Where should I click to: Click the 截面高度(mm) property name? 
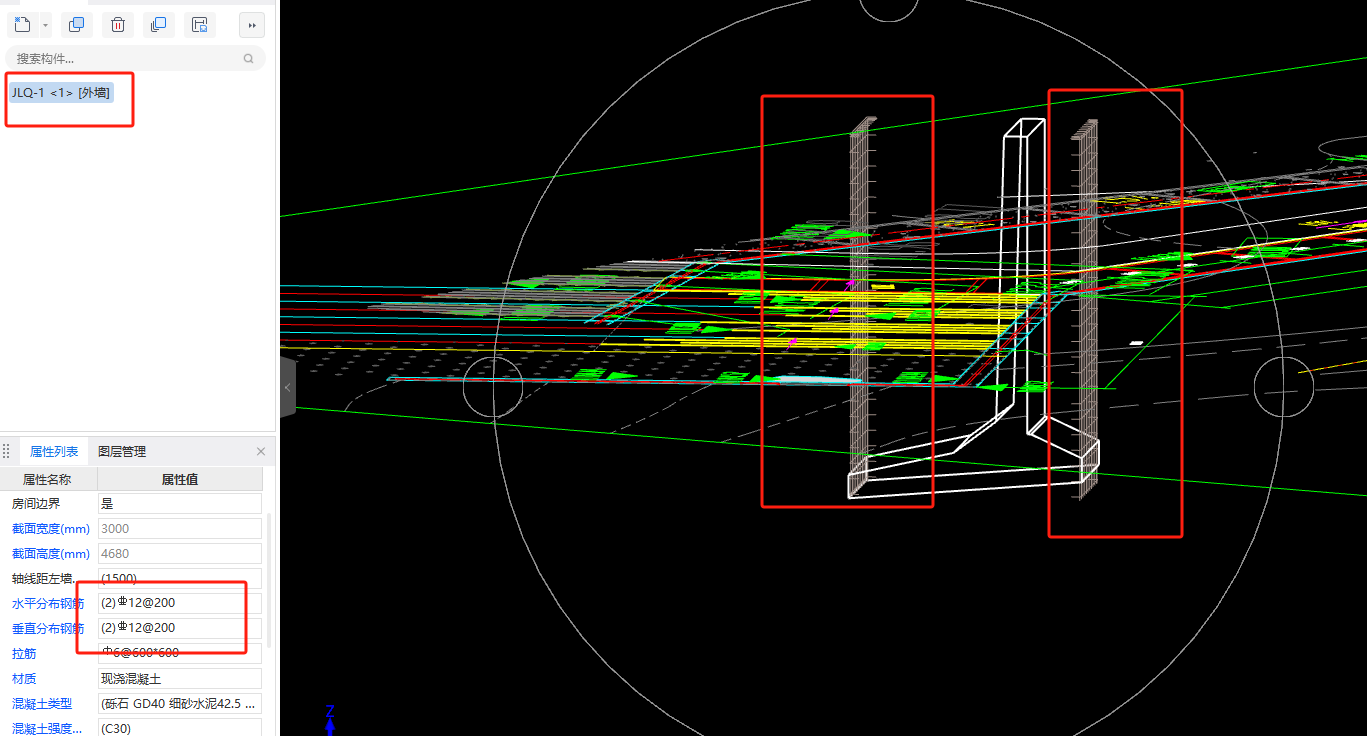click(x=51, y=554)
